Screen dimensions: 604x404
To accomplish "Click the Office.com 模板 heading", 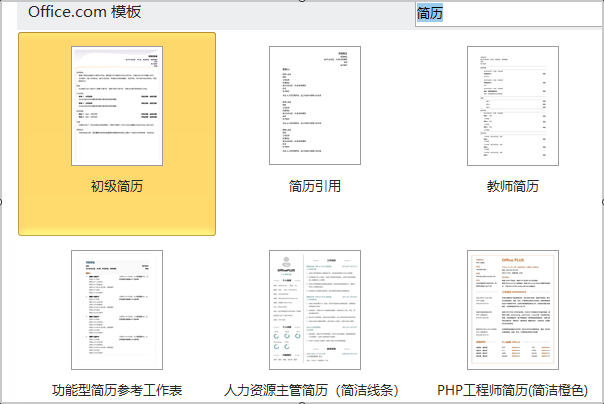I will point(84,12).
